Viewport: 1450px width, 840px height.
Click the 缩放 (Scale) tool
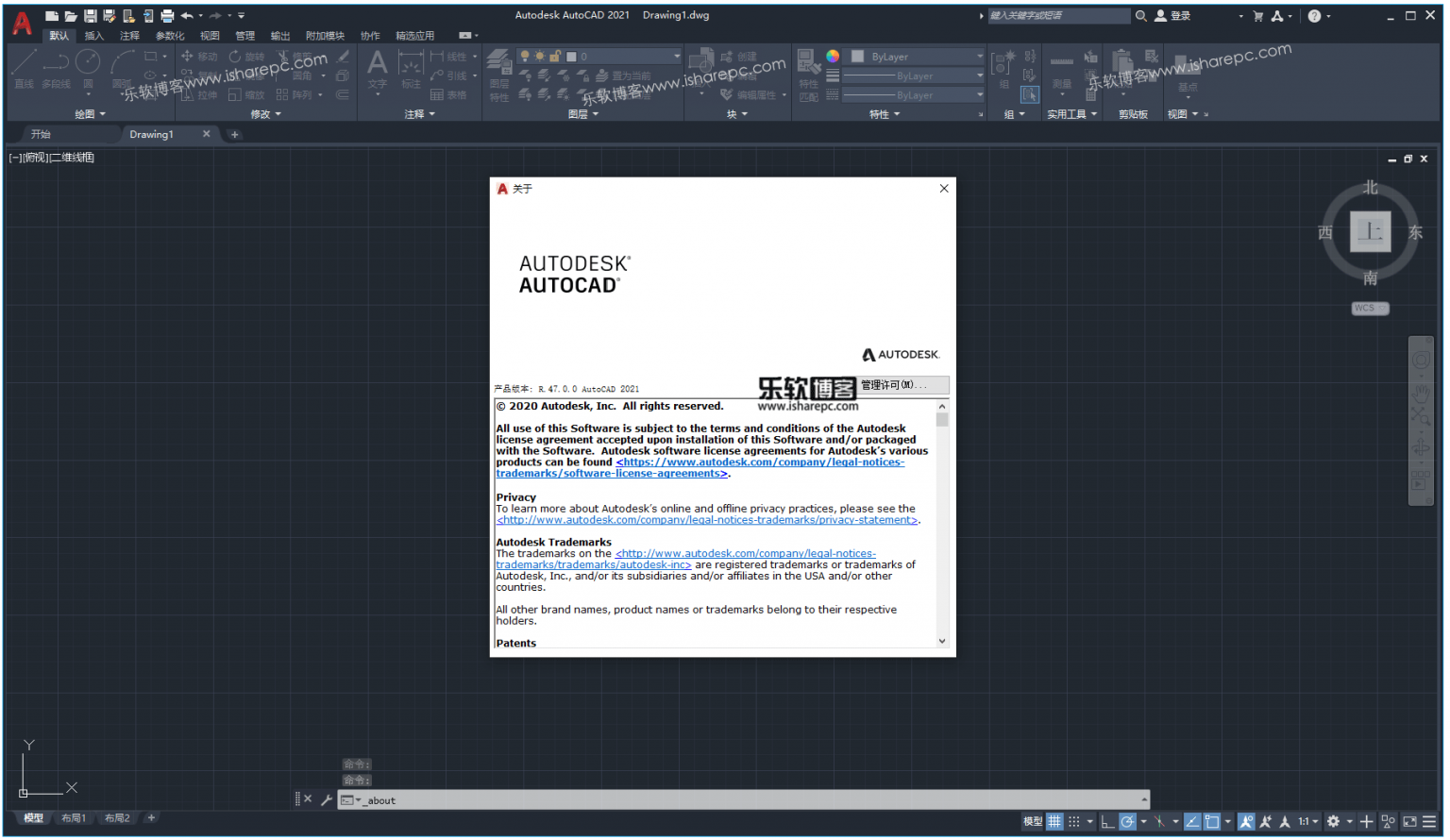pos(247,95)
